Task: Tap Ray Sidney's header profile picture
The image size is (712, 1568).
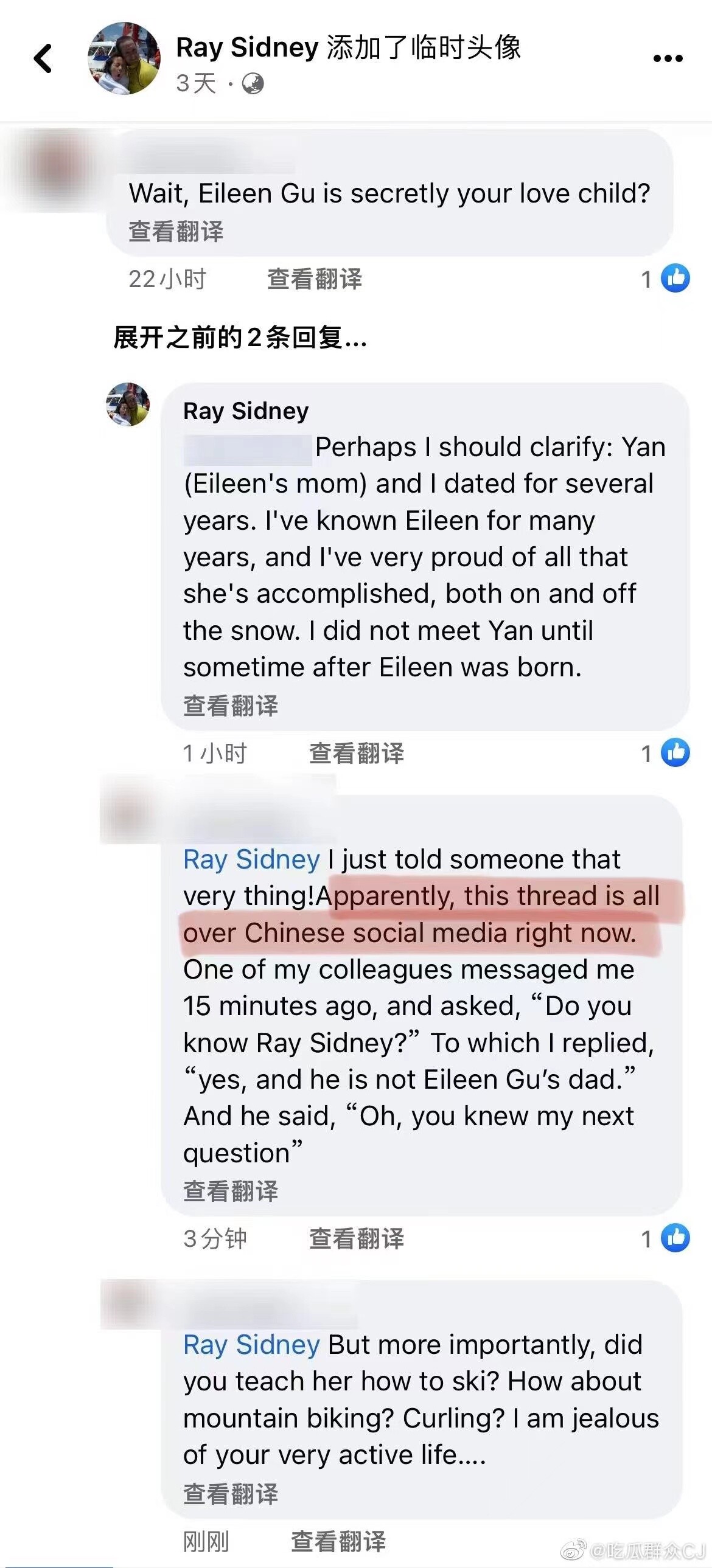Action: (x=124, y=58)
